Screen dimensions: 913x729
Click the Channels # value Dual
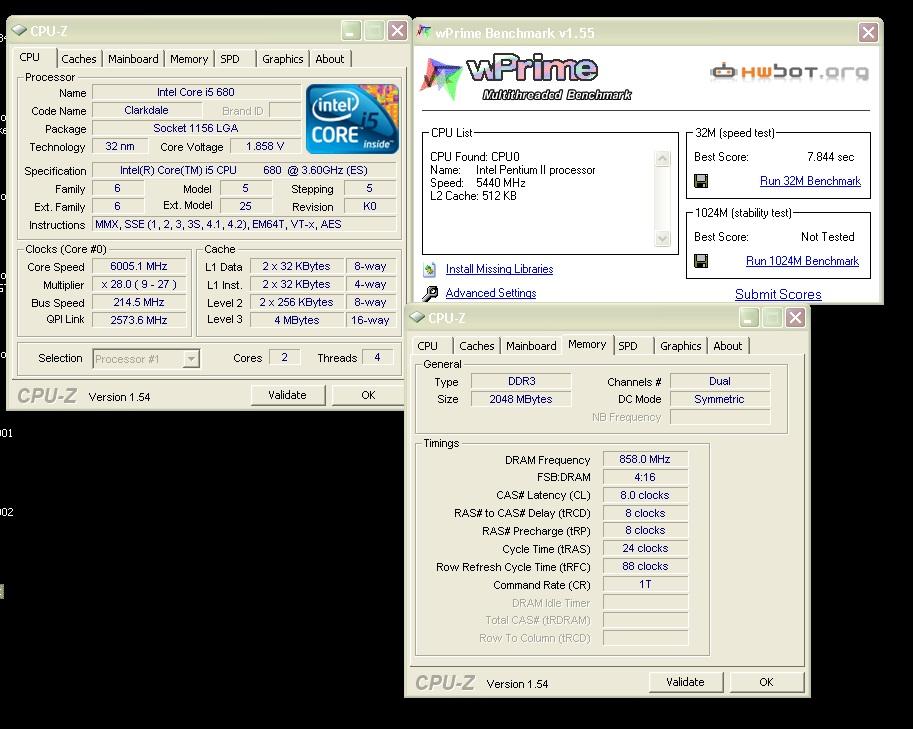pos(720,381)
